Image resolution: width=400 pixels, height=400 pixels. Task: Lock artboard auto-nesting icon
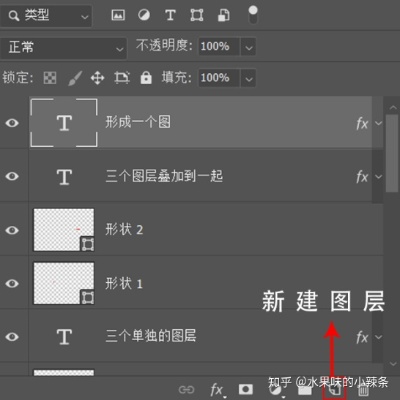[x=122, y=78]
